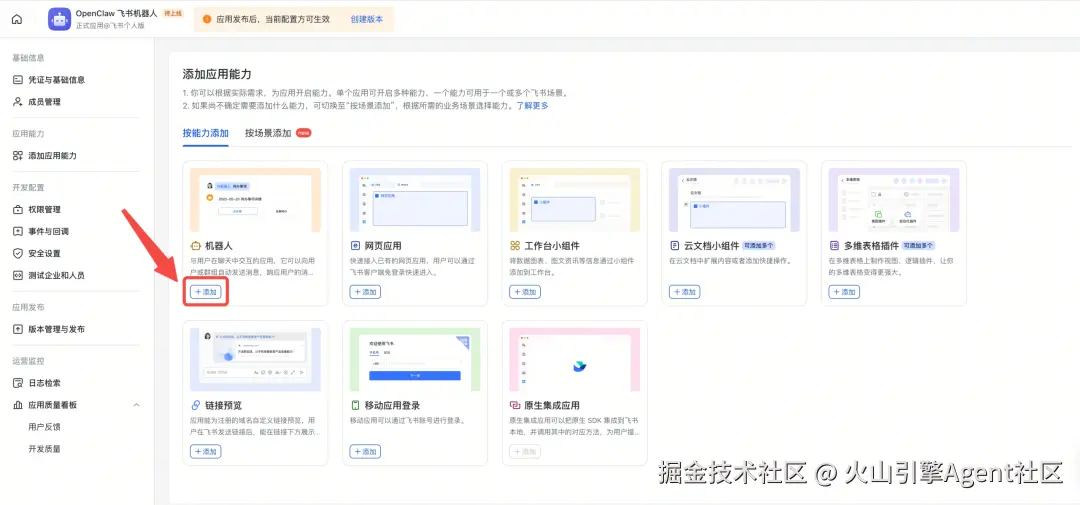Click the 成员管理 label
Viewport: 1080px width, 505px height.
coord(45,102)
